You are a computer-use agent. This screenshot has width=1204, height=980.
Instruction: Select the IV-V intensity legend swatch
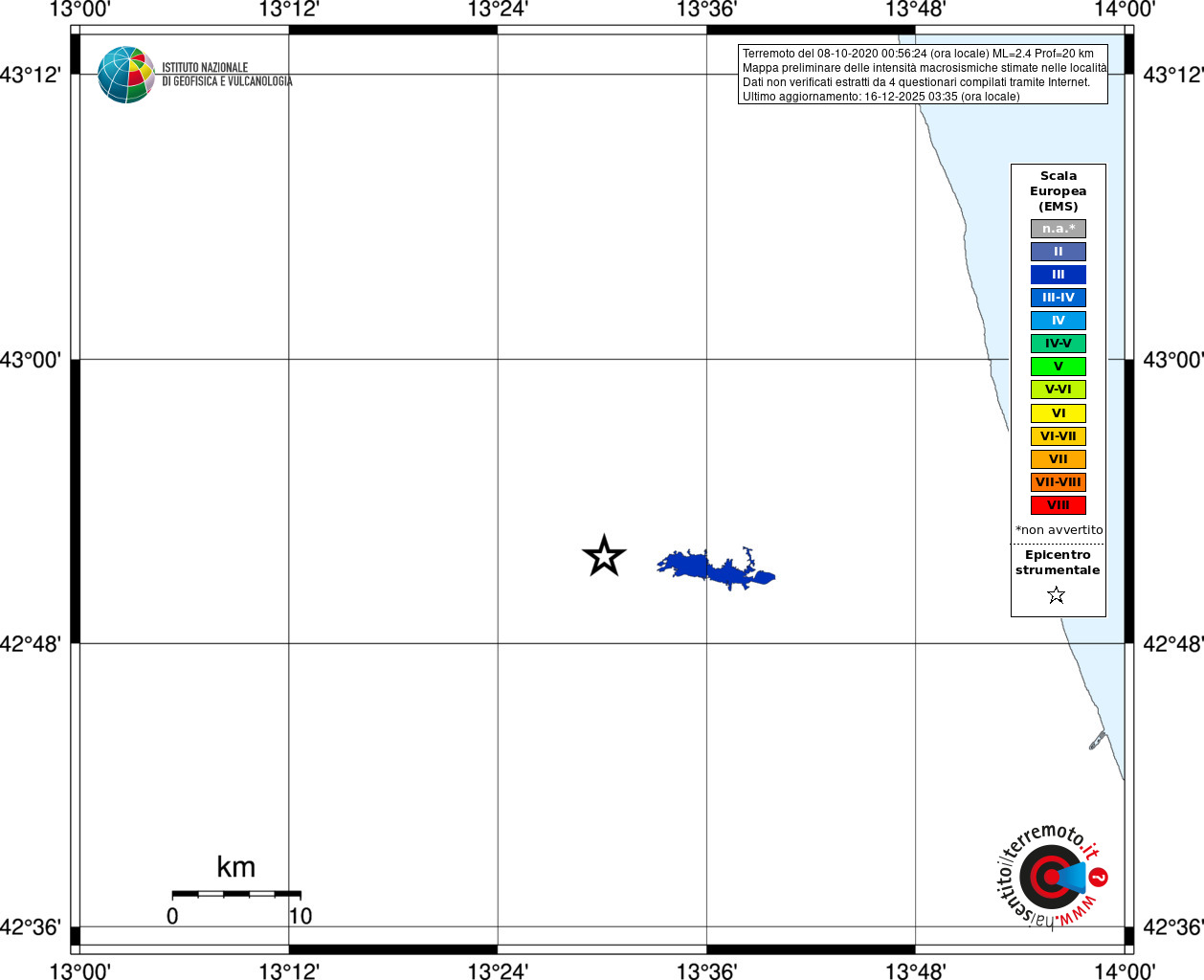(x=1059, y=344)
